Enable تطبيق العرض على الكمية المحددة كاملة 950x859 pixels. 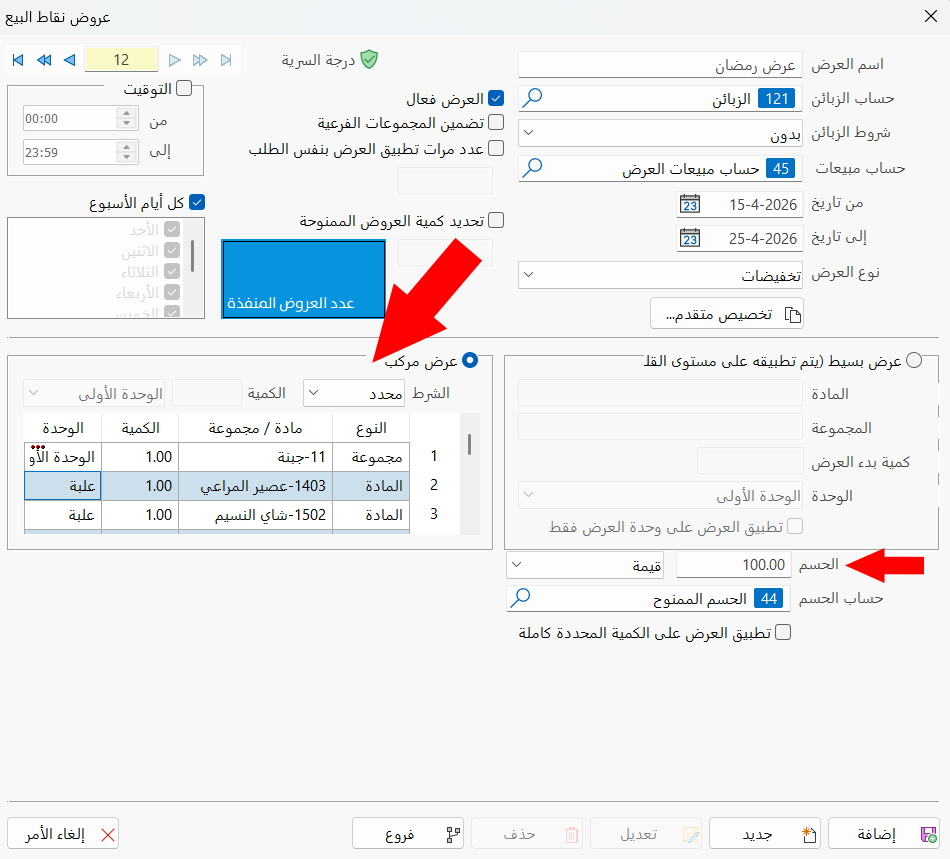coord(783,632)
